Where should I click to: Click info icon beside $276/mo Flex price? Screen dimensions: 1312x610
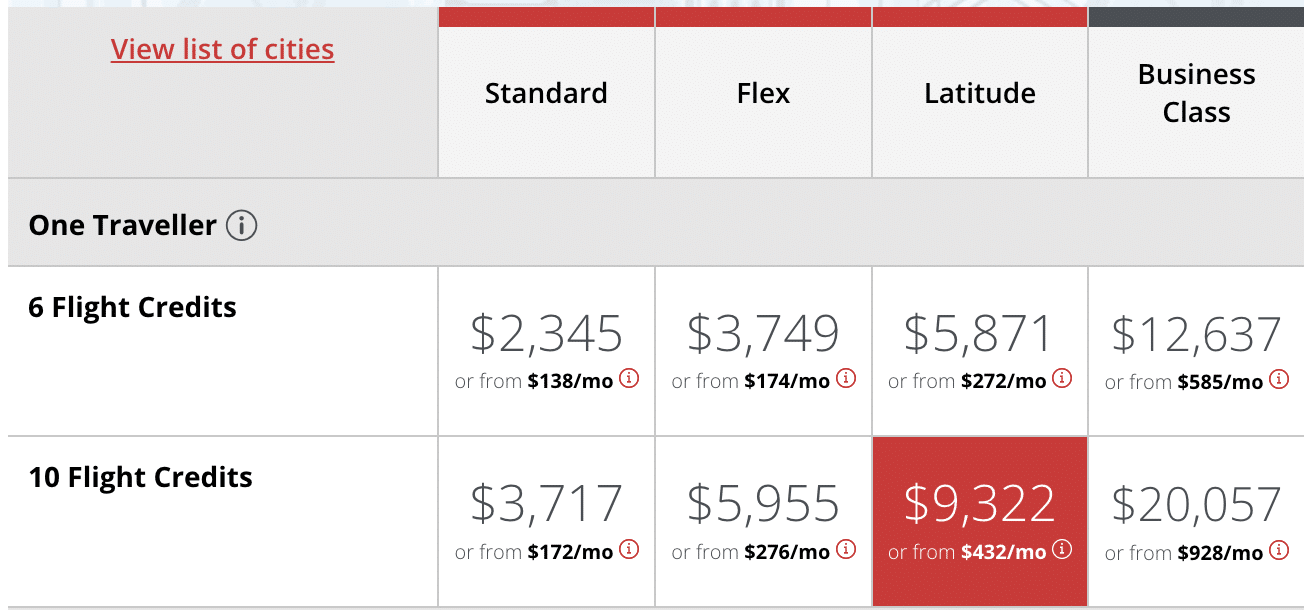[x=846, y=549]
